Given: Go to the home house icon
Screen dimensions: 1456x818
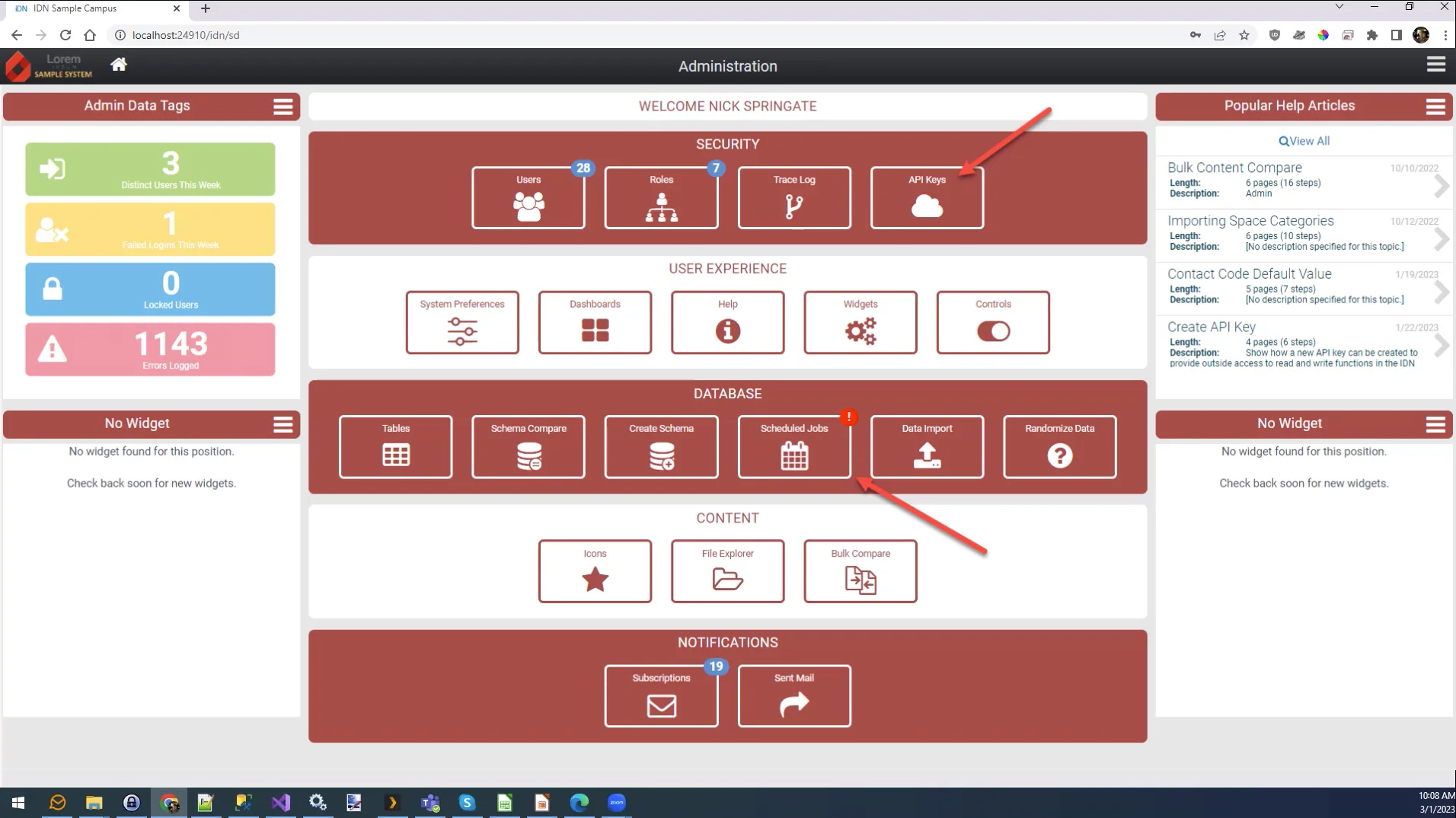Looking at the screenshot, I should tap(119, 65).
